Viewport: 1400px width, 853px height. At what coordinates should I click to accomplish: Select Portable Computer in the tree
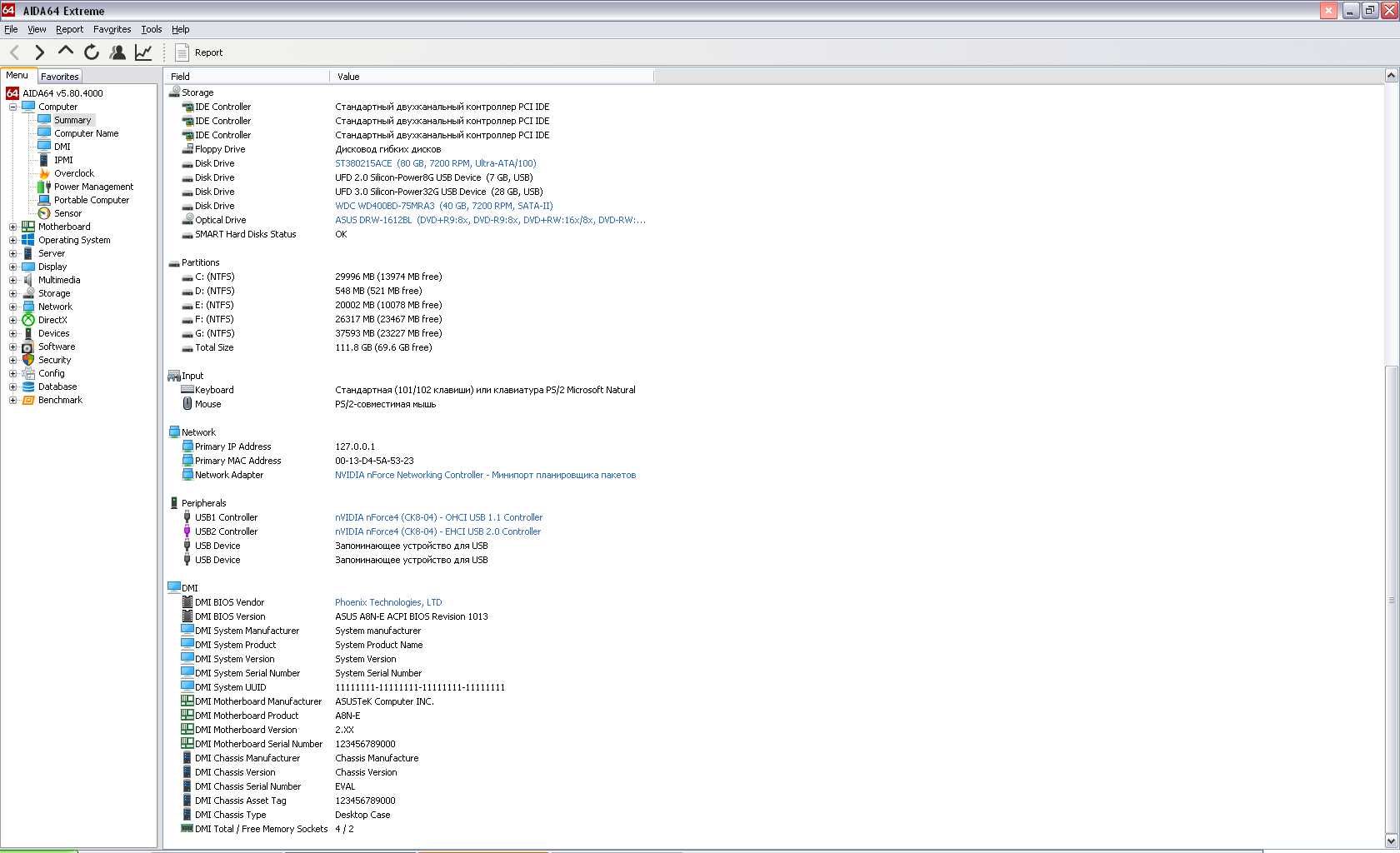point(92,200)
